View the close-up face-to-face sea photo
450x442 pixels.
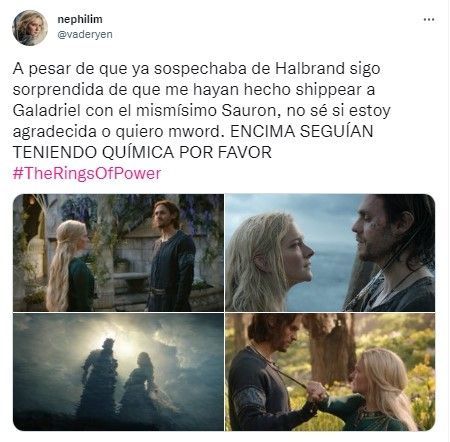pyautogui.click(x=330, y=253)
